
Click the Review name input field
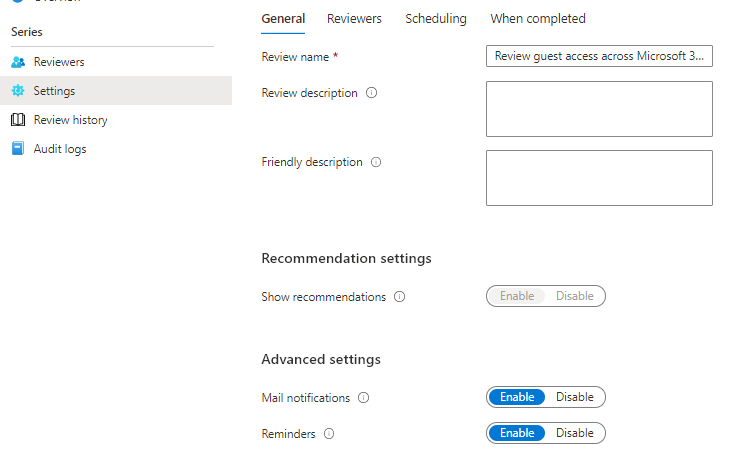[599, 57]
